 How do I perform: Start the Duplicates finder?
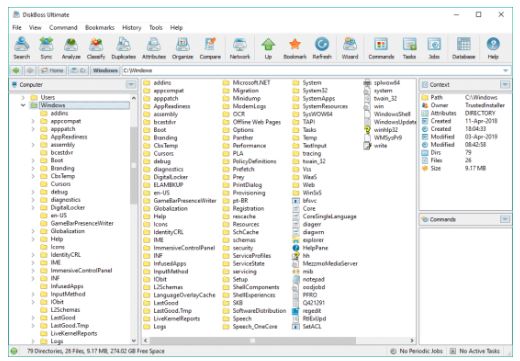pyautogui.click(x=123, y=48)
